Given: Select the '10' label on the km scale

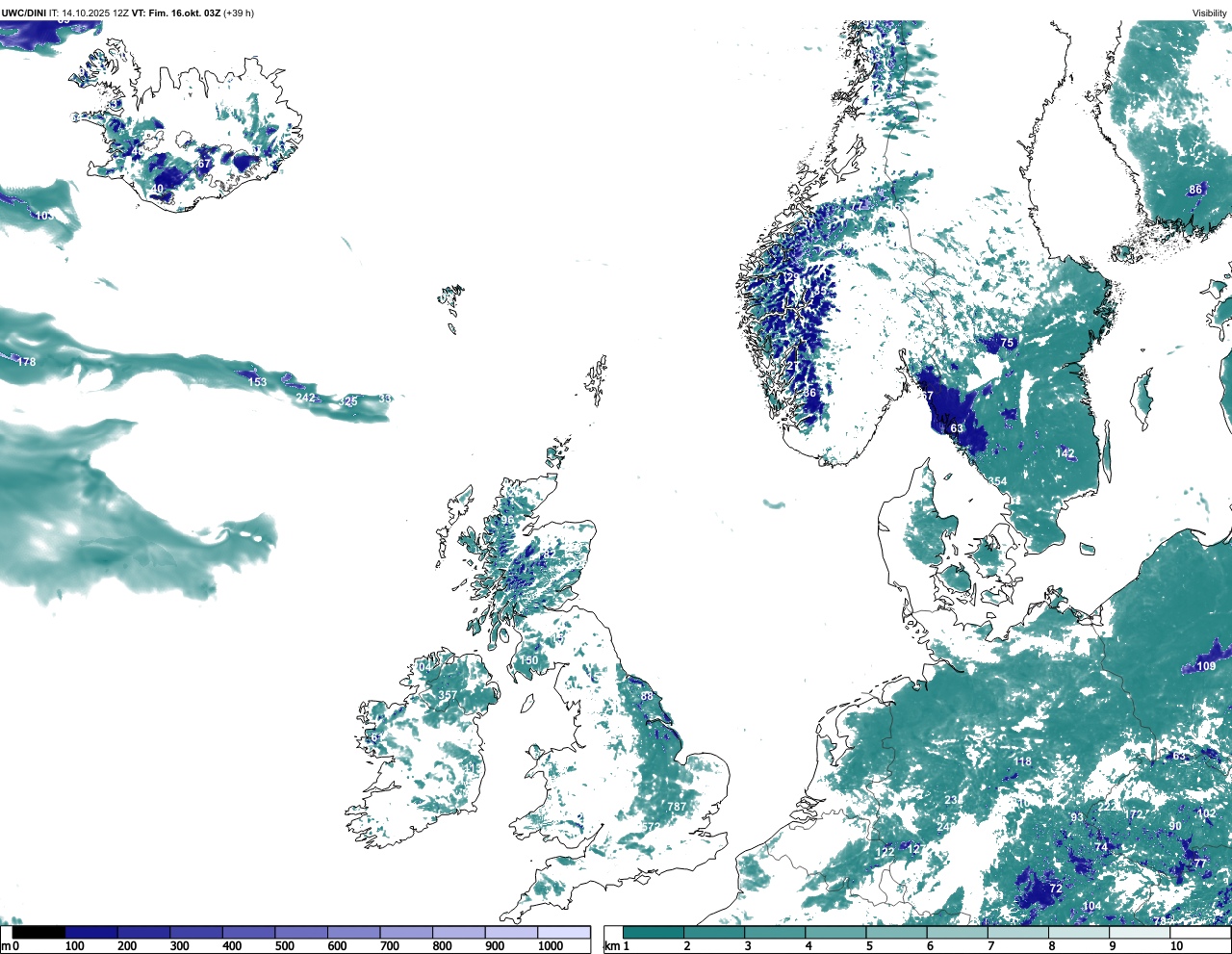Looking at the screenshot, I should coord(1176,946).
